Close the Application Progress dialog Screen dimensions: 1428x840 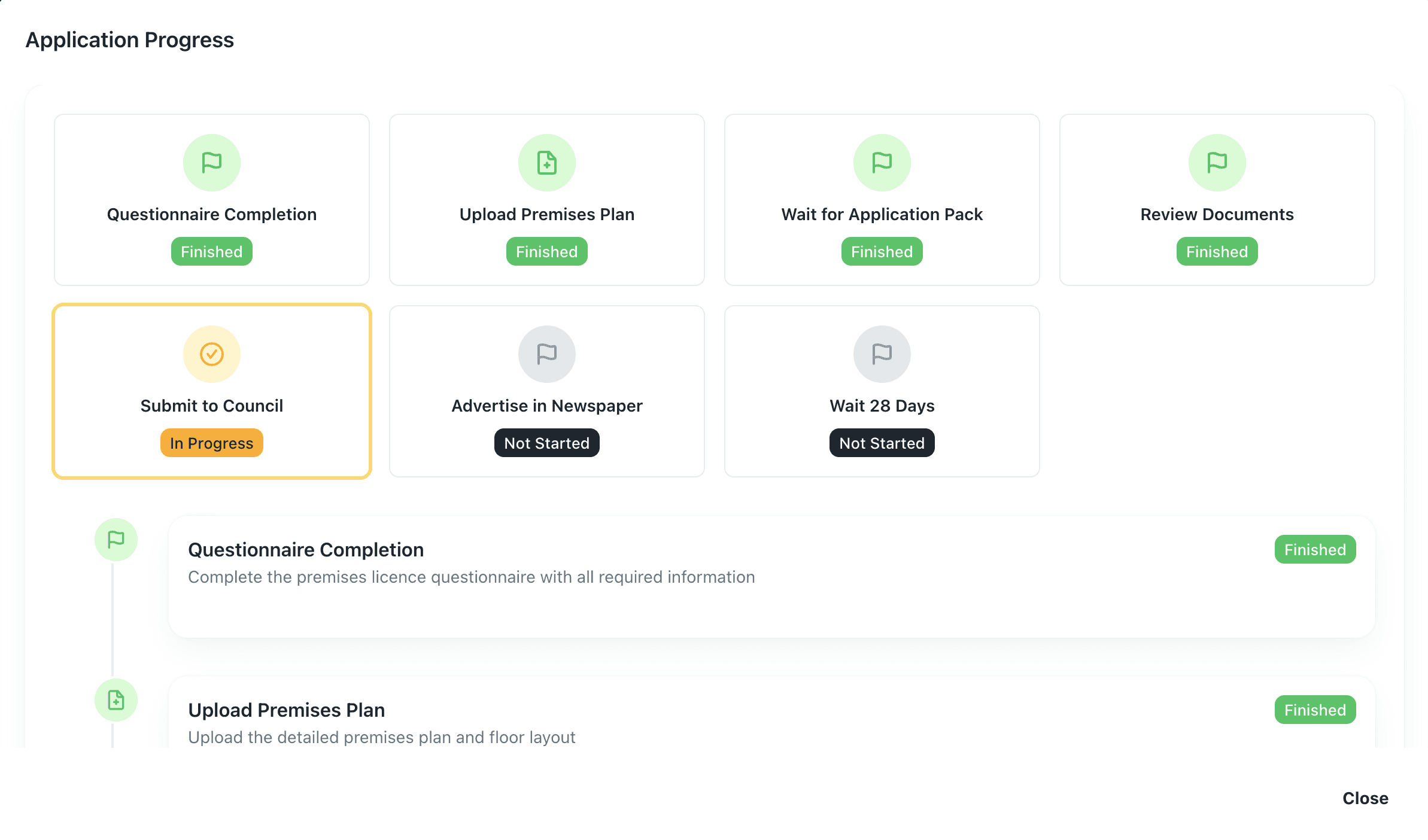[x=1365, y=798]
